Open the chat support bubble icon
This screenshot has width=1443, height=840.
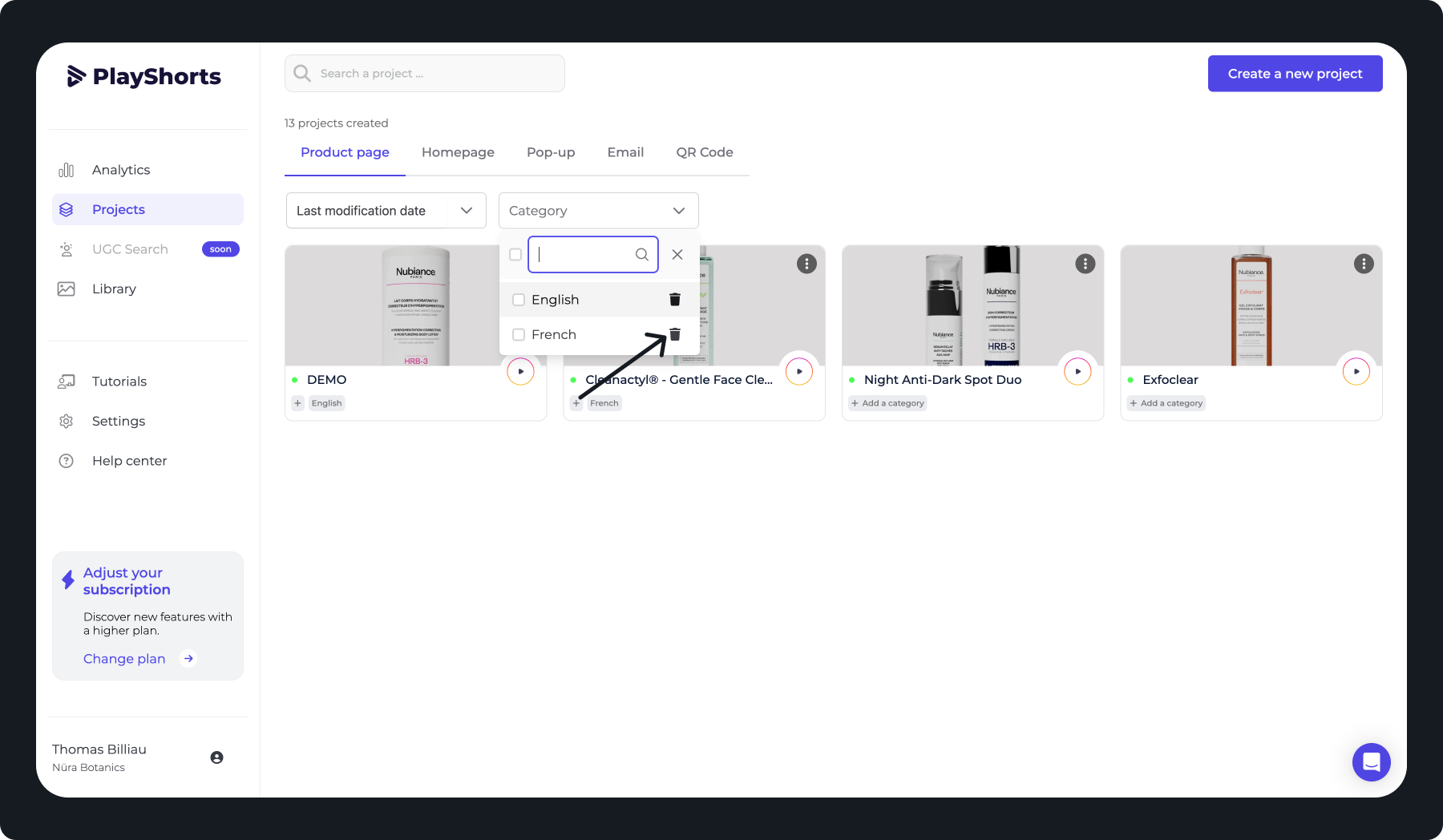[1372, 762]
